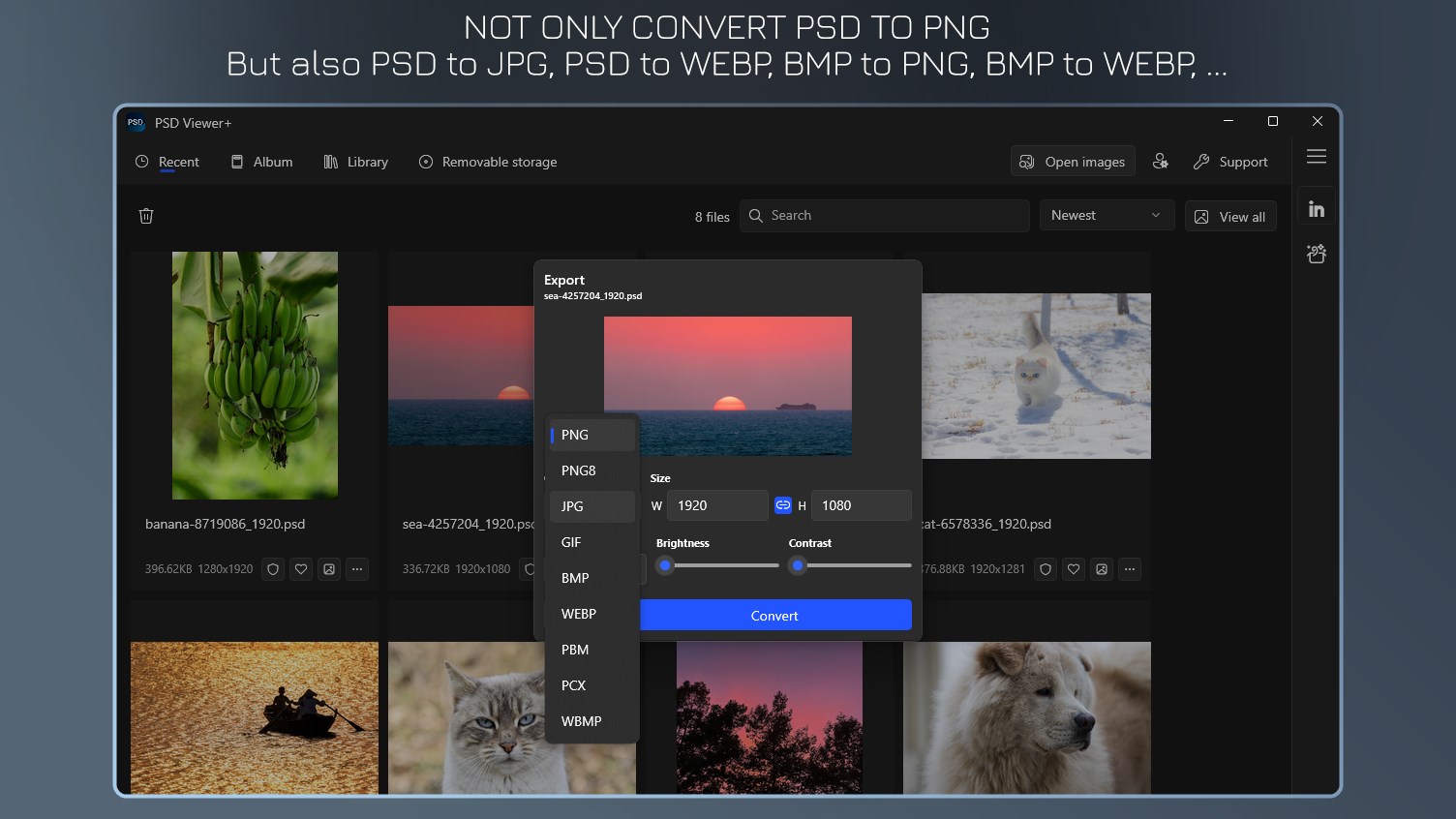
Task: Click the Open images button
Action: (1073, 162)
